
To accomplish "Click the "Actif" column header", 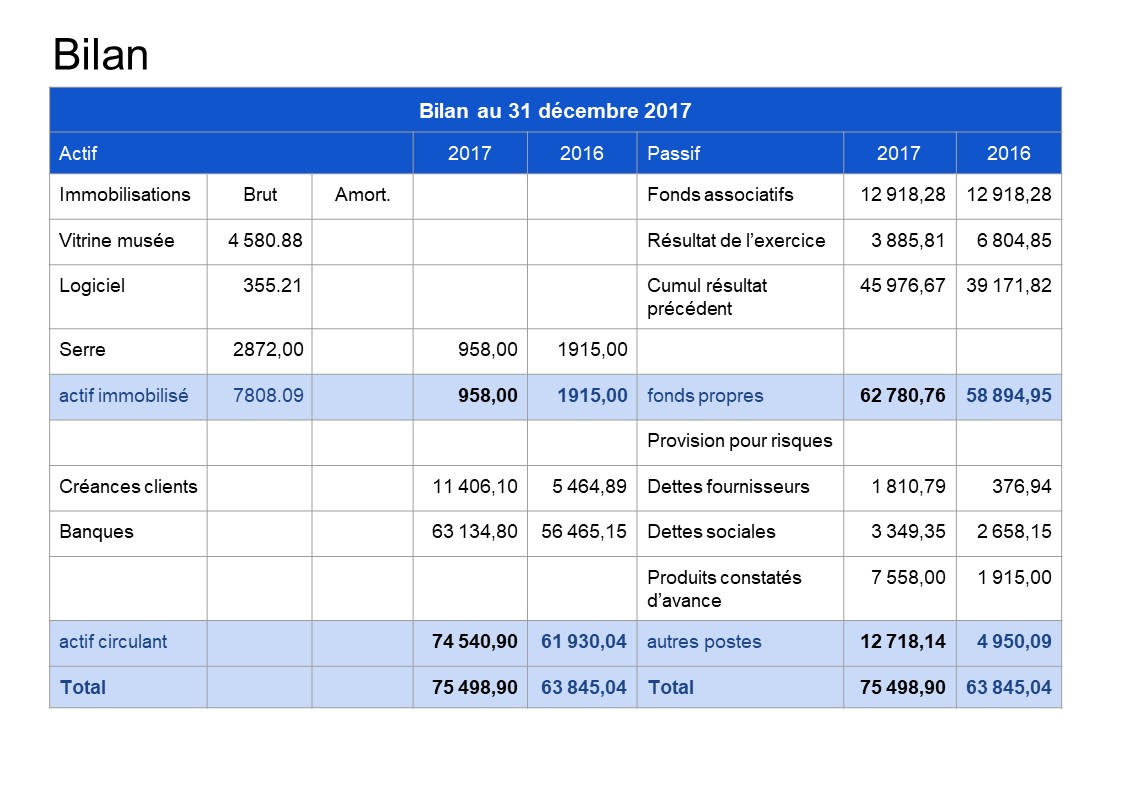I will click(78, 153).
